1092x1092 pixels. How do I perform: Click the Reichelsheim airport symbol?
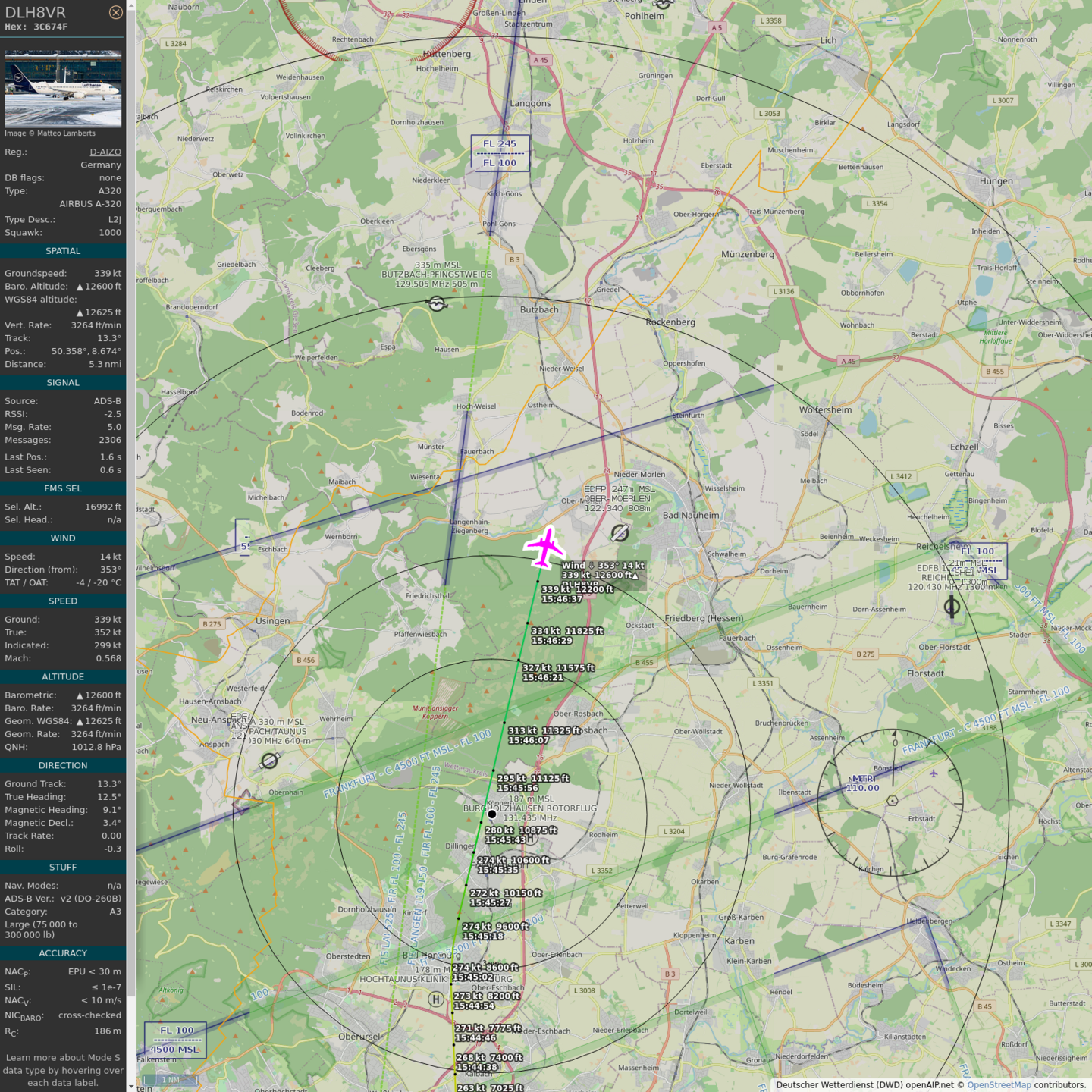click(952, 606)
